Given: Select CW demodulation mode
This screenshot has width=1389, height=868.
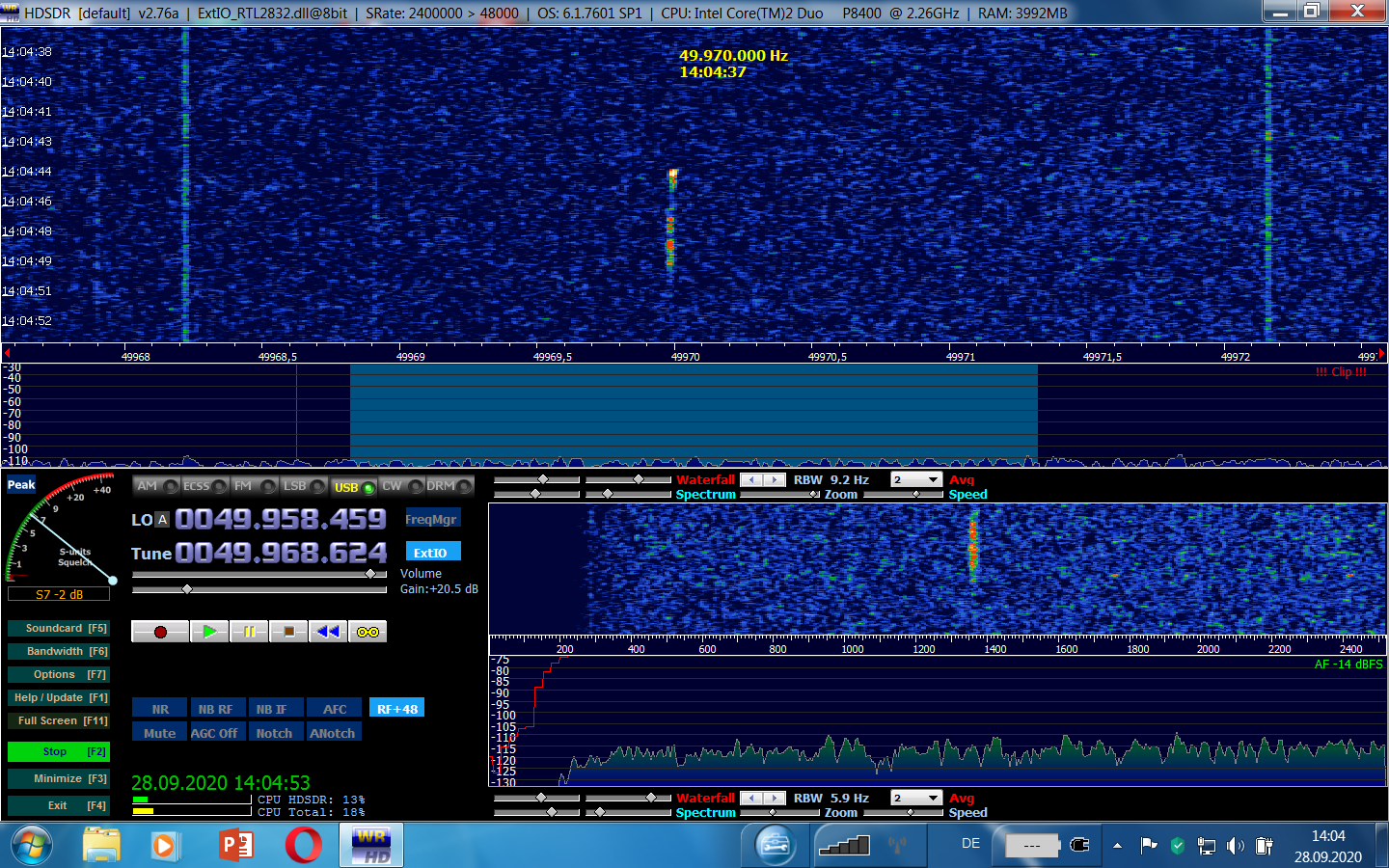Looking at the screenshot, I should coord(401,486).
